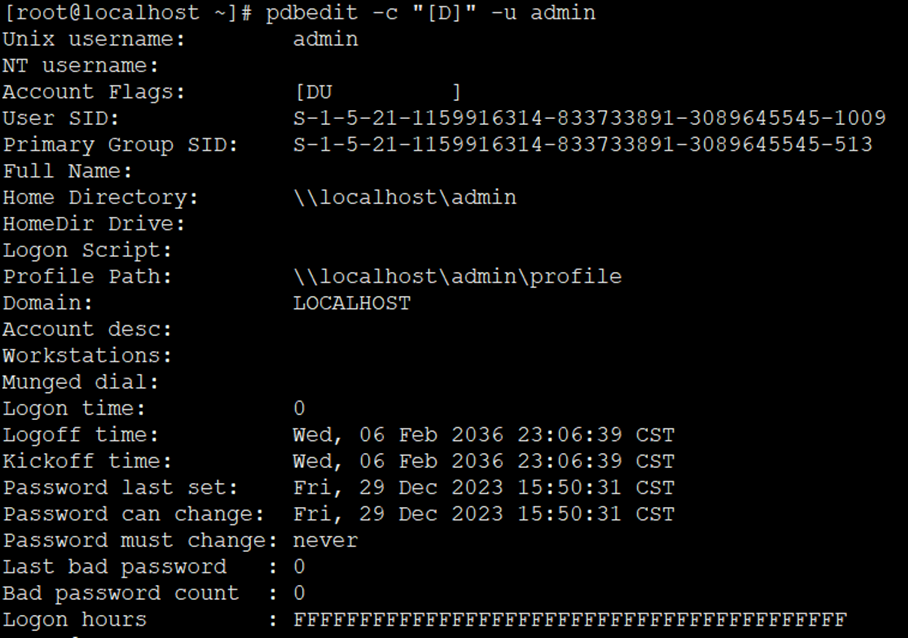This screenshot has width=908, height=638.
Task: Click the Password must change value never
Action: 325,541
